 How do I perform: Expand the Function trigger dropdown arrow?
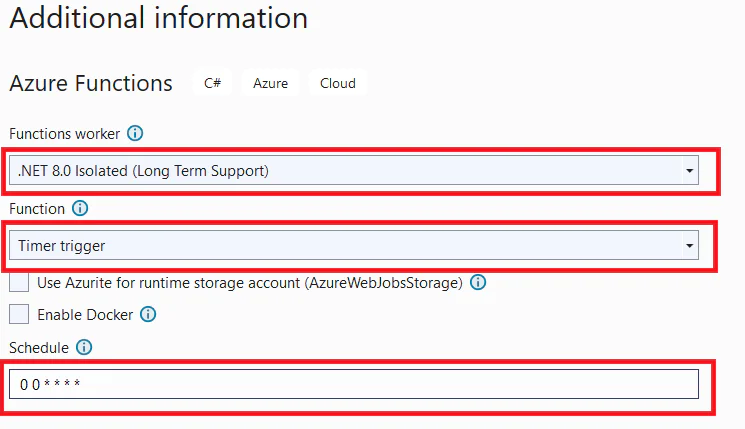click(x=689, y=245)
